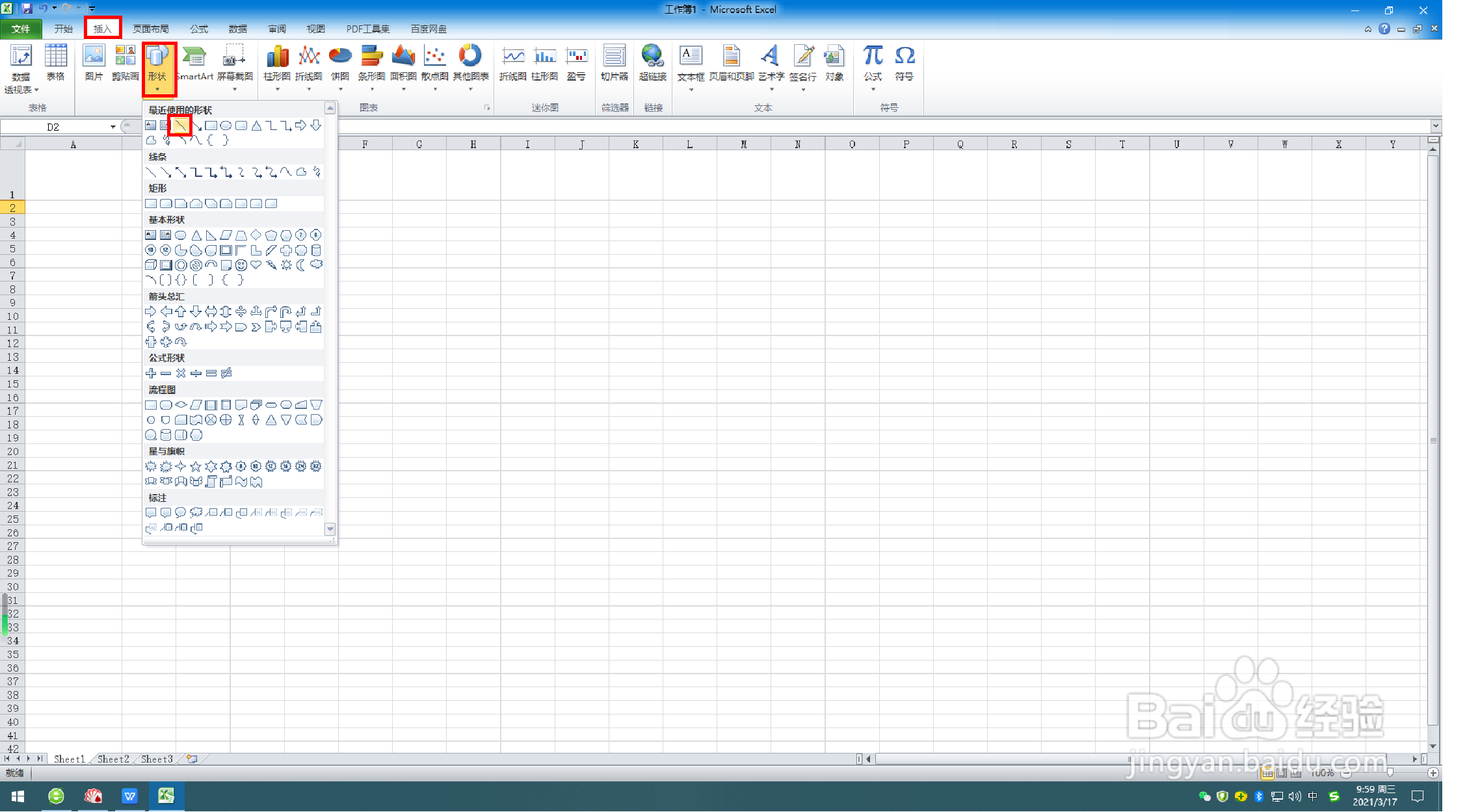Image resolution: width=1467 pixels, height=812 pixels.
Task: Adjust the zoom slider handle
Action: 1390,773
